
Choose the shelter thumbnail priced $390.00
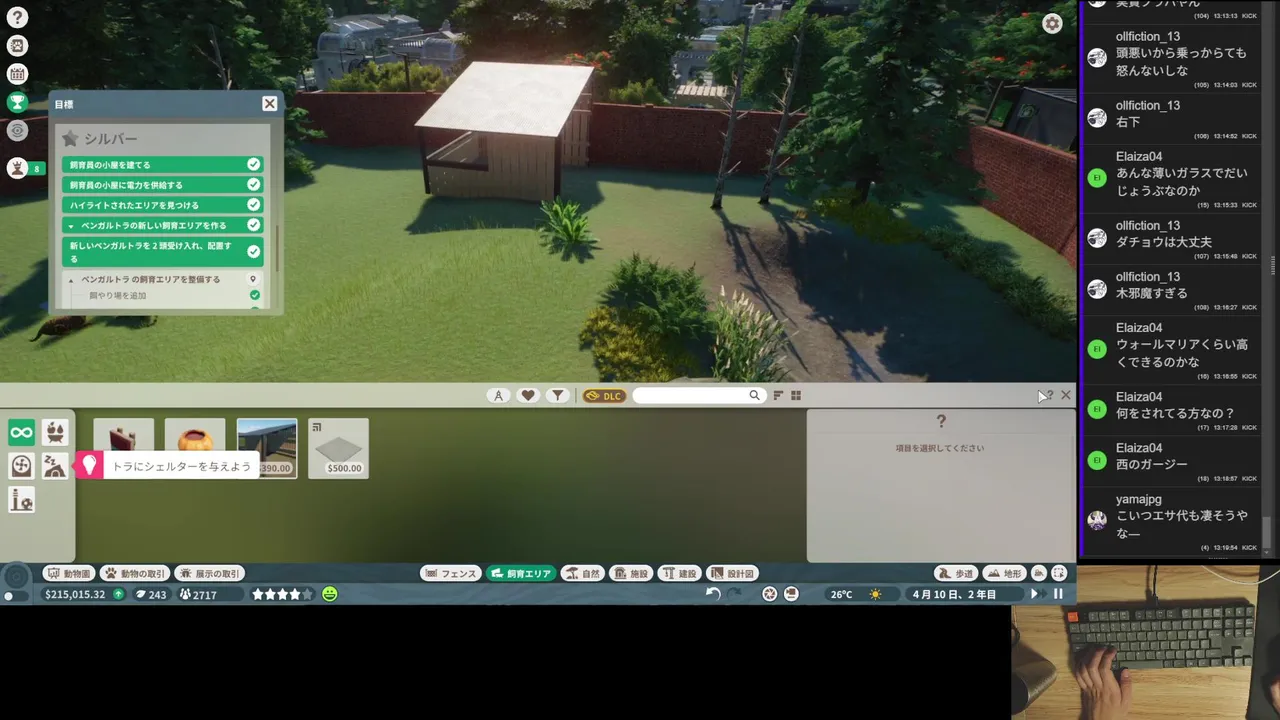tap(267, 448)
